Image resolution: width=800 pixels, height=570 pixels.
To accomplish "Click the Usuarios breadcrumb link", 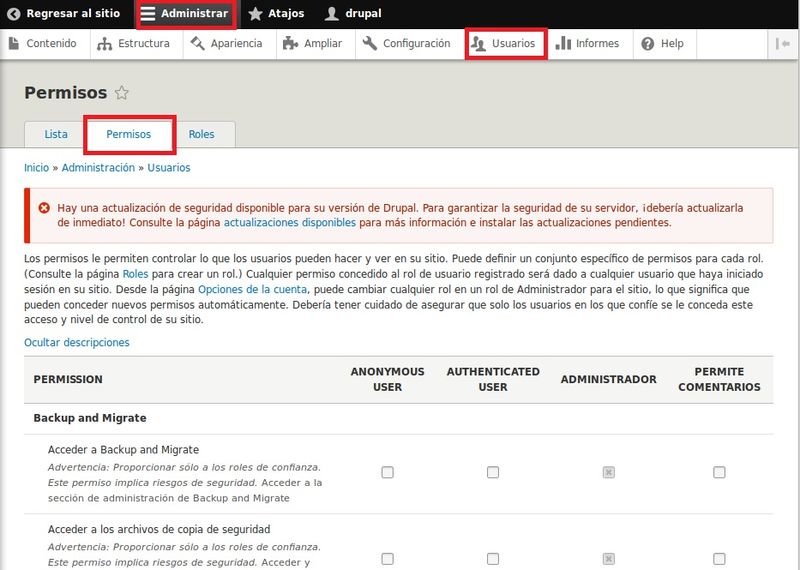I will [x=169, y=168].
